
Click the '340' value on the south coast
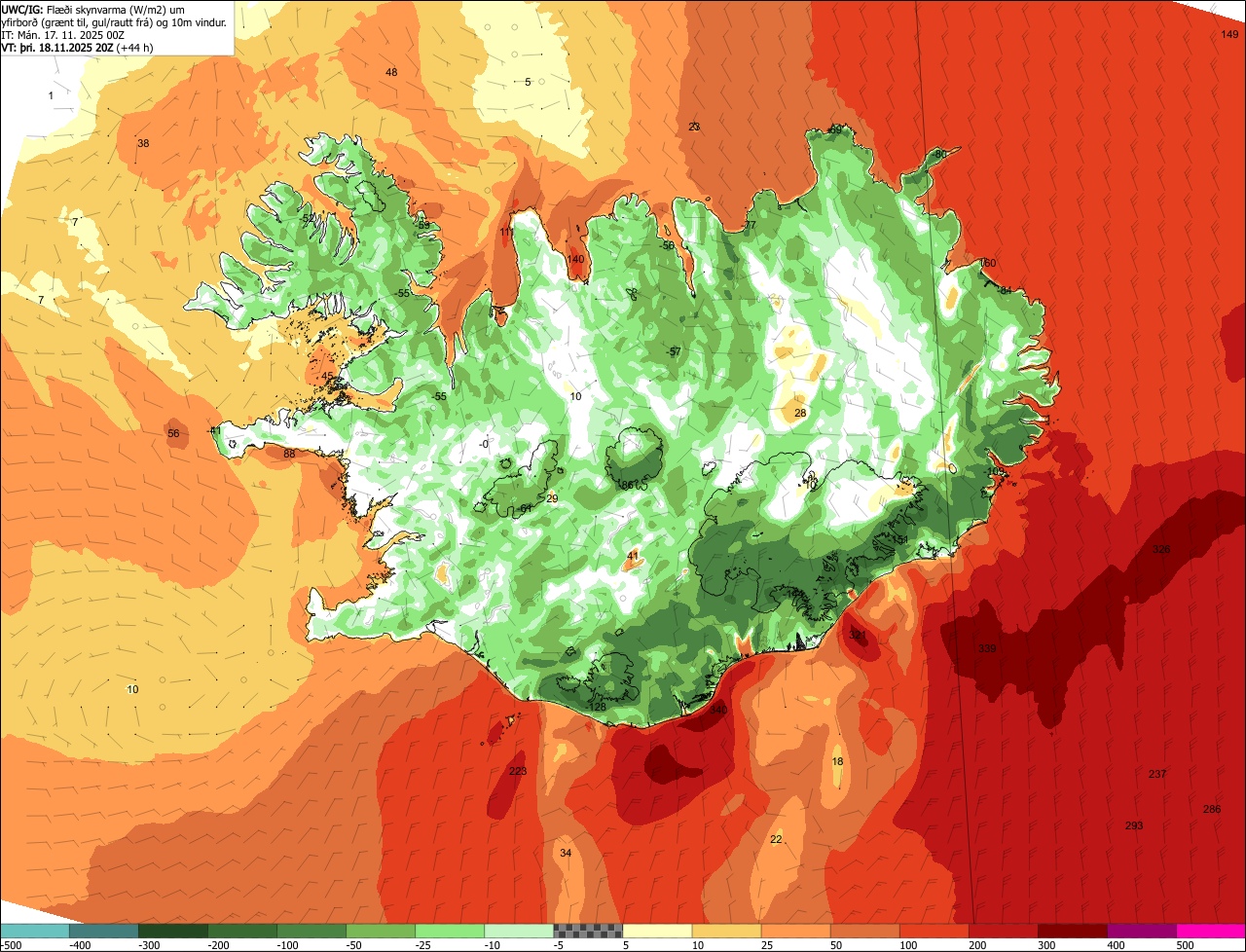coord(718,711)
